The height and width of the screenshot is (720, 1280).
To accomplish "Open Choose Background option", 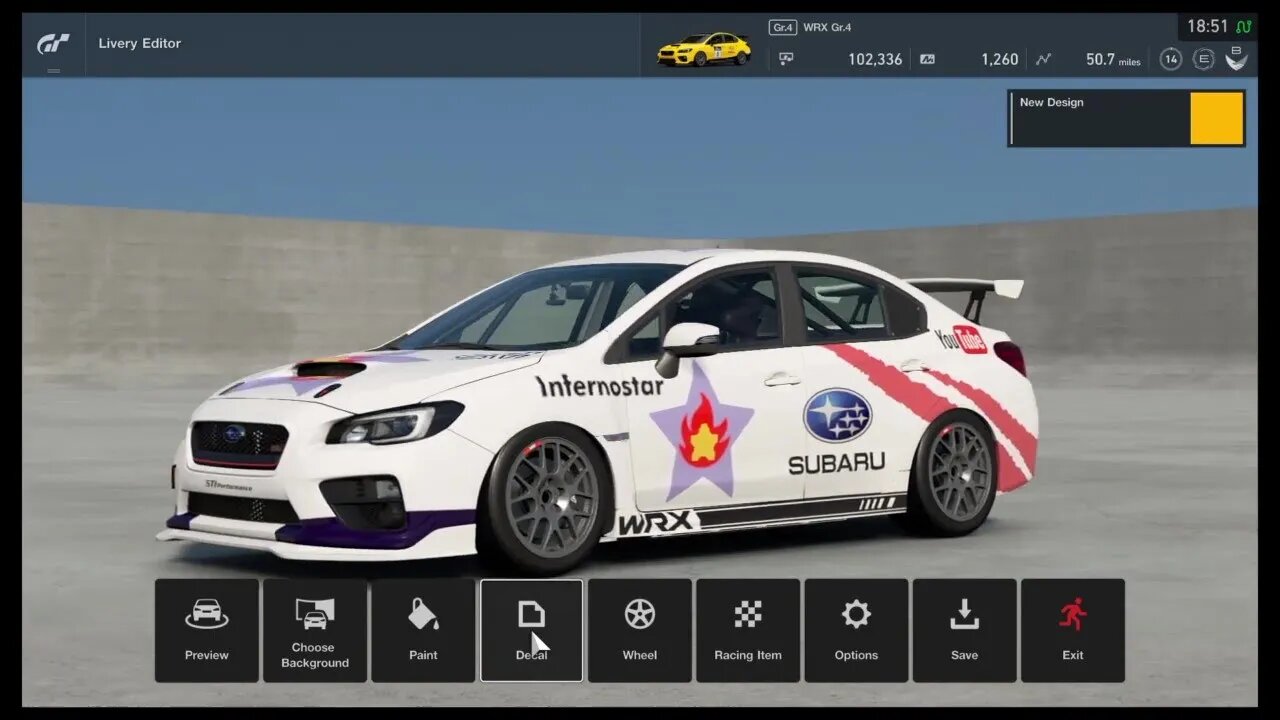I will 315,631.
